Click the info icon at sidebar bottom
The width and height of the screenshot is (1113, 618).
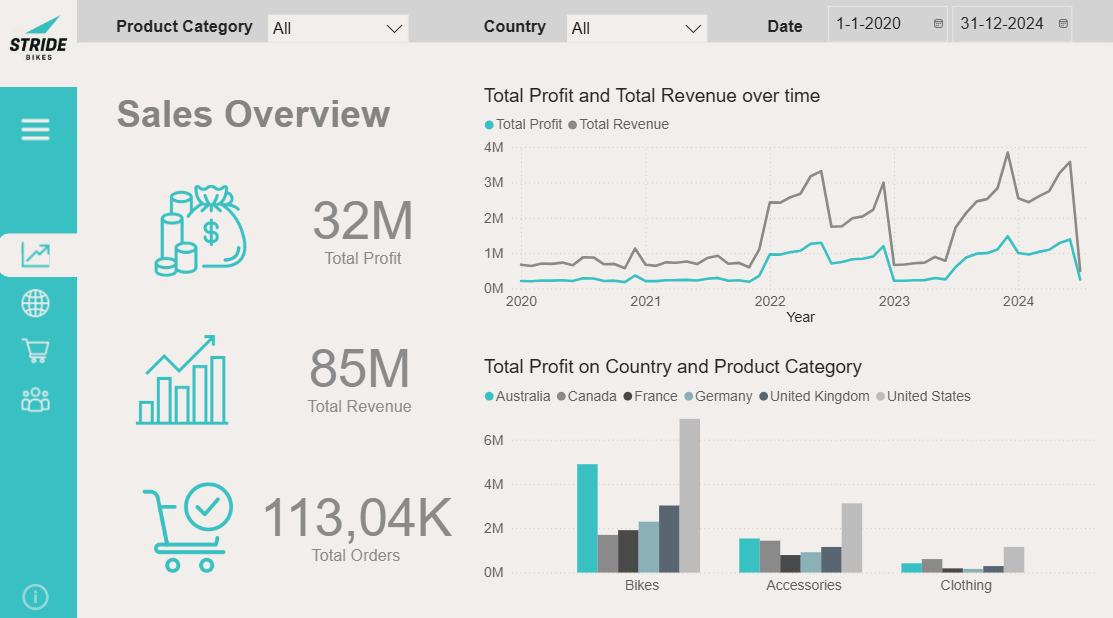pyautogui.click(x=36, y=597)
